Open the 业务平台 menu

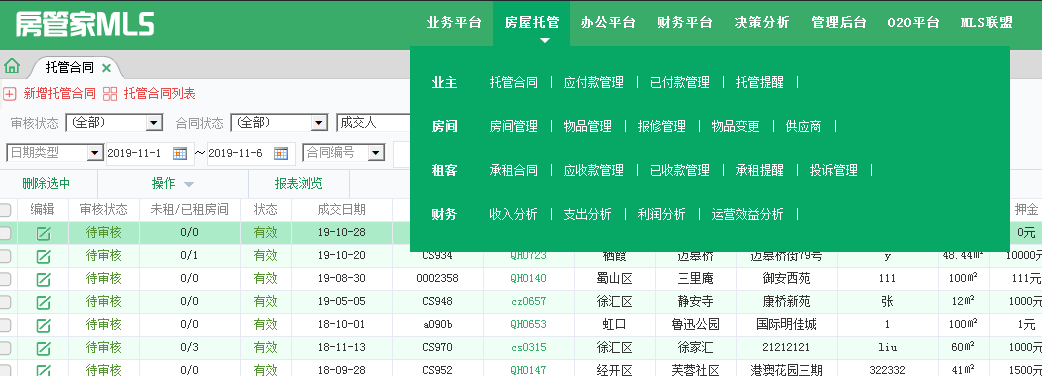[454, 23]
